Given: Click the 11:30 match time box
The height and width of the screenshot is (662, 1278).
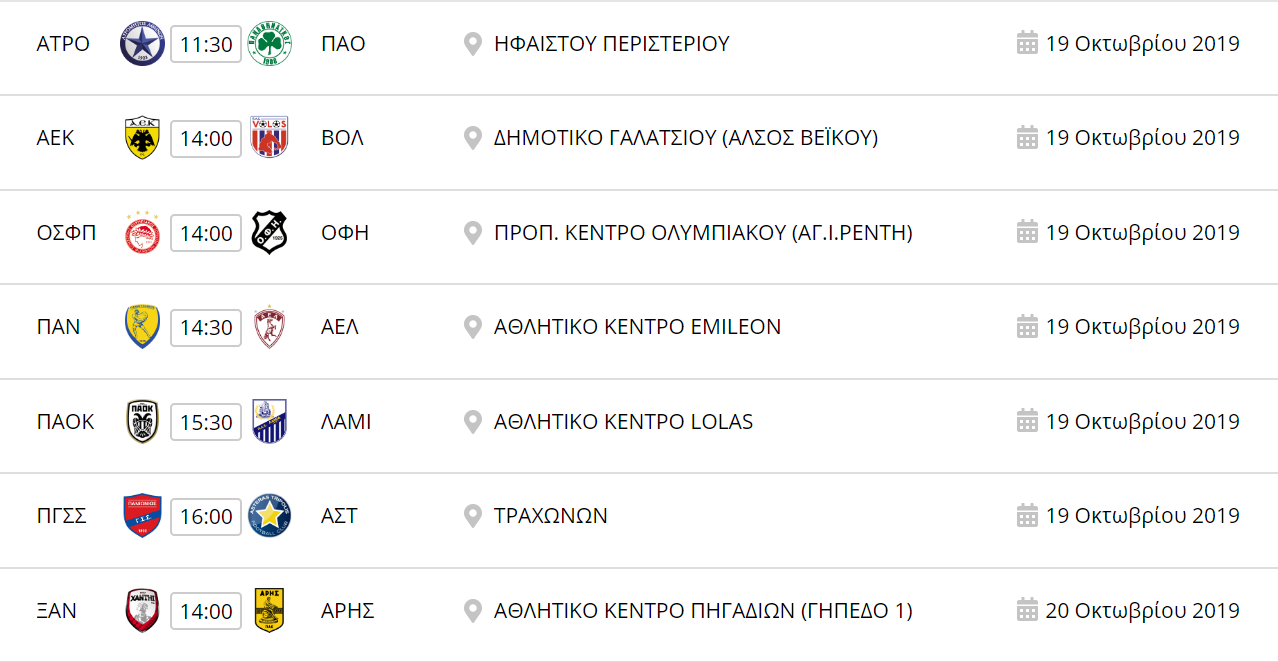Looking at the screenshot, I should [206, 44].
